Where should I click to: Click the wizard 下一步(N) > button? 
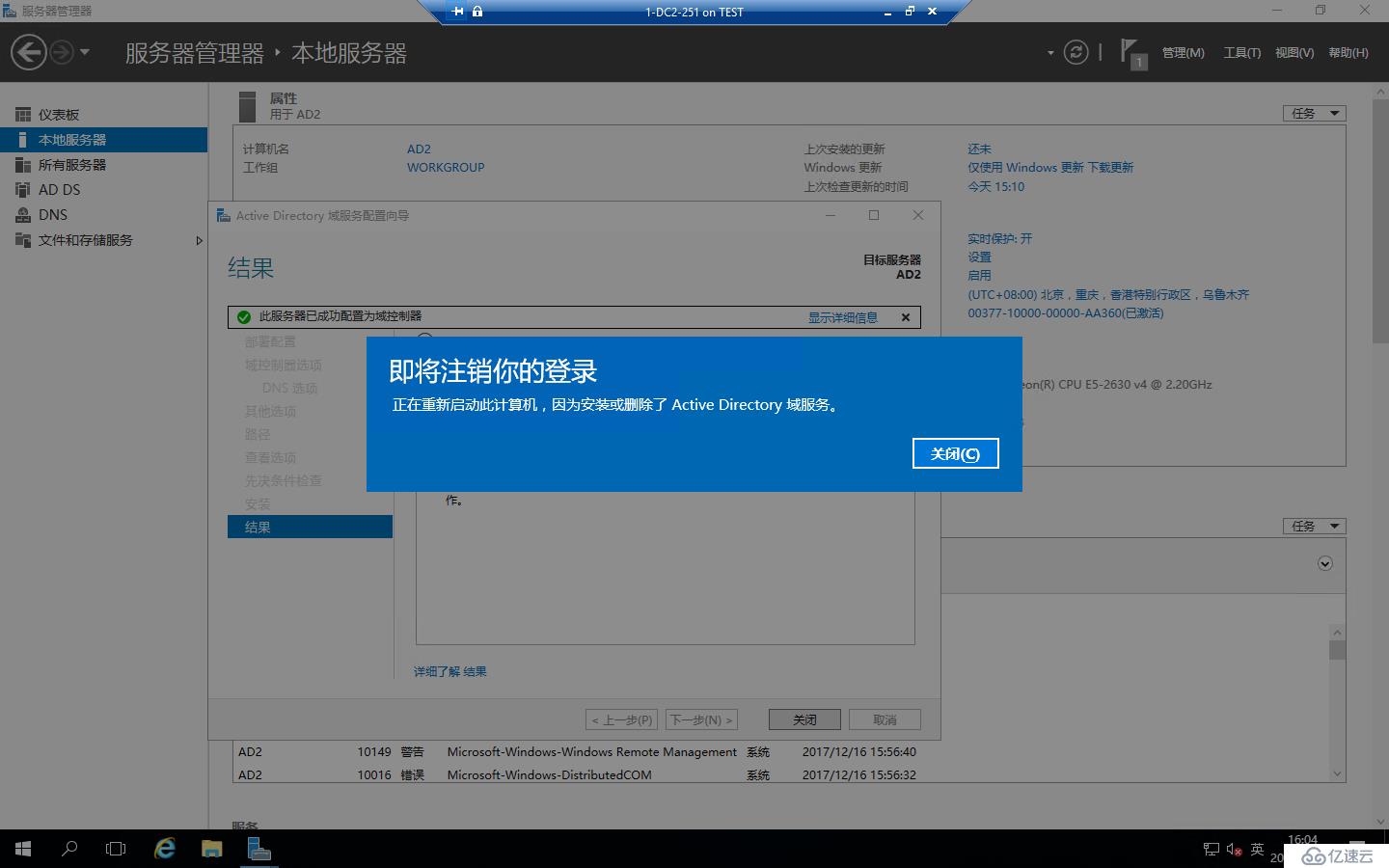(x=701, y=719)
